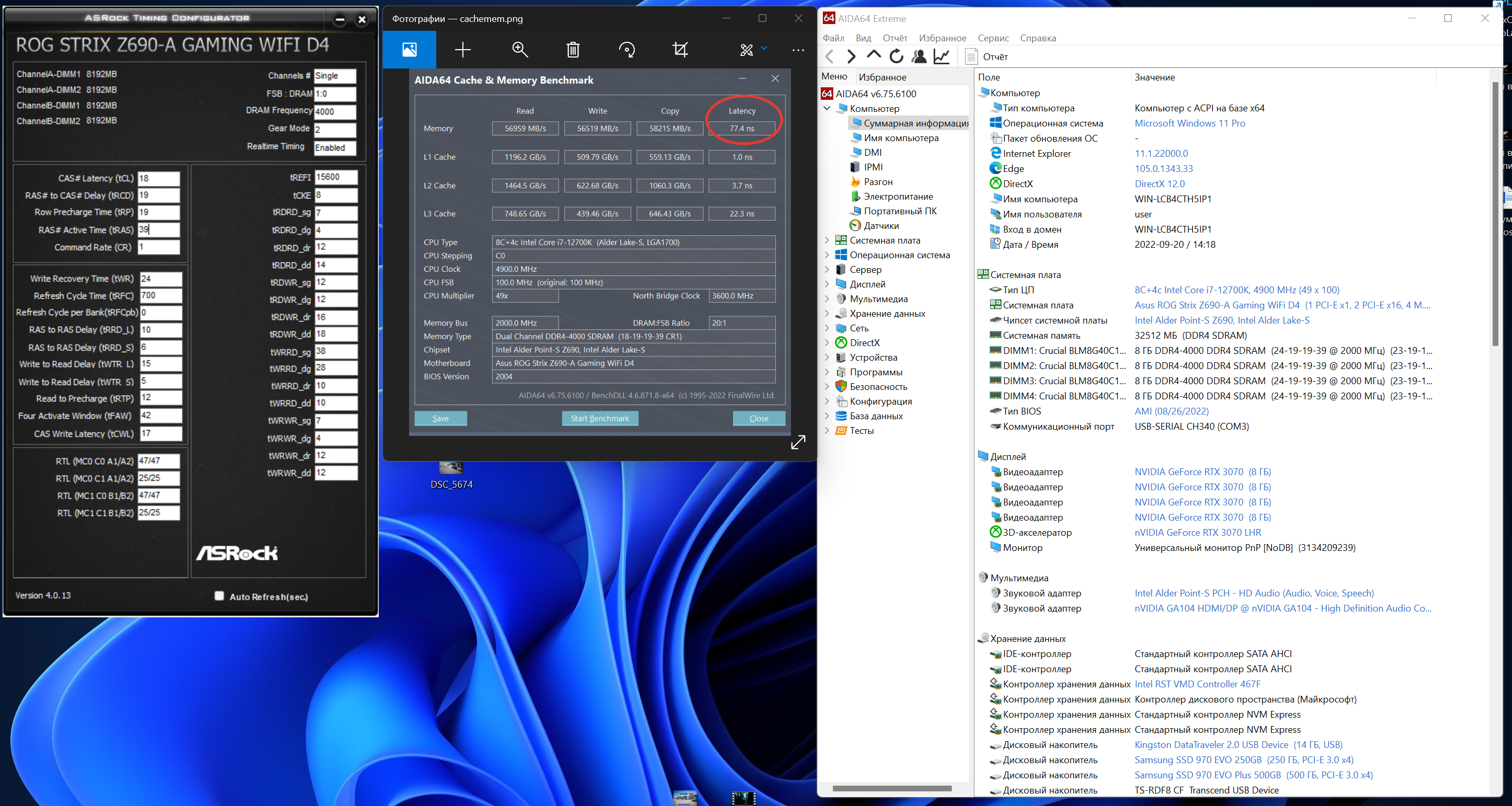Click the CAS# Latency (tCL) input field
Image resolution: width=1512 pixels, height=806 pixels.
(x=158, y=178)
